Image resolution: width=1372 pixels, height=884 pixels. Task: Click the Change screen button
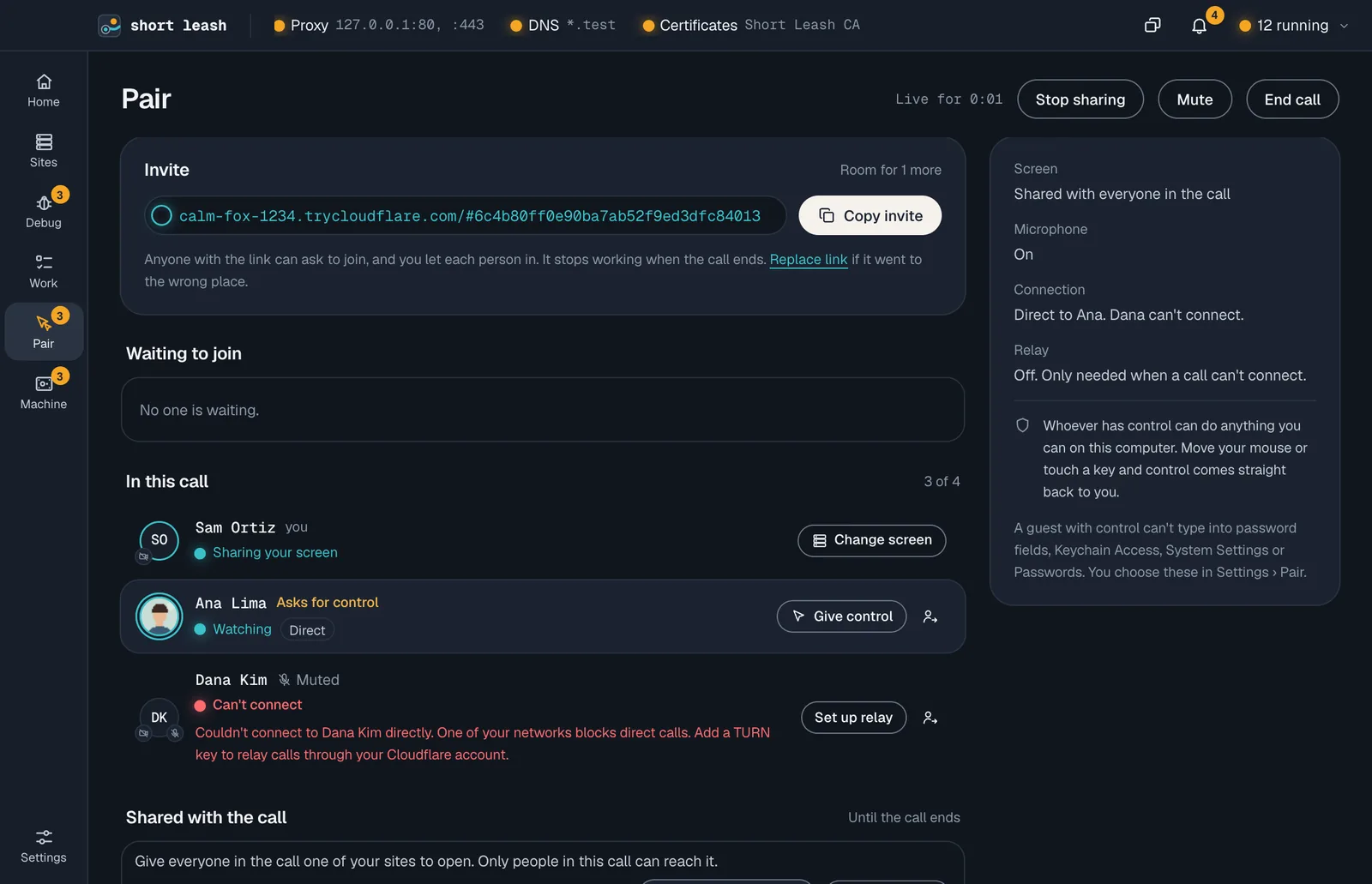coord(872,540)
